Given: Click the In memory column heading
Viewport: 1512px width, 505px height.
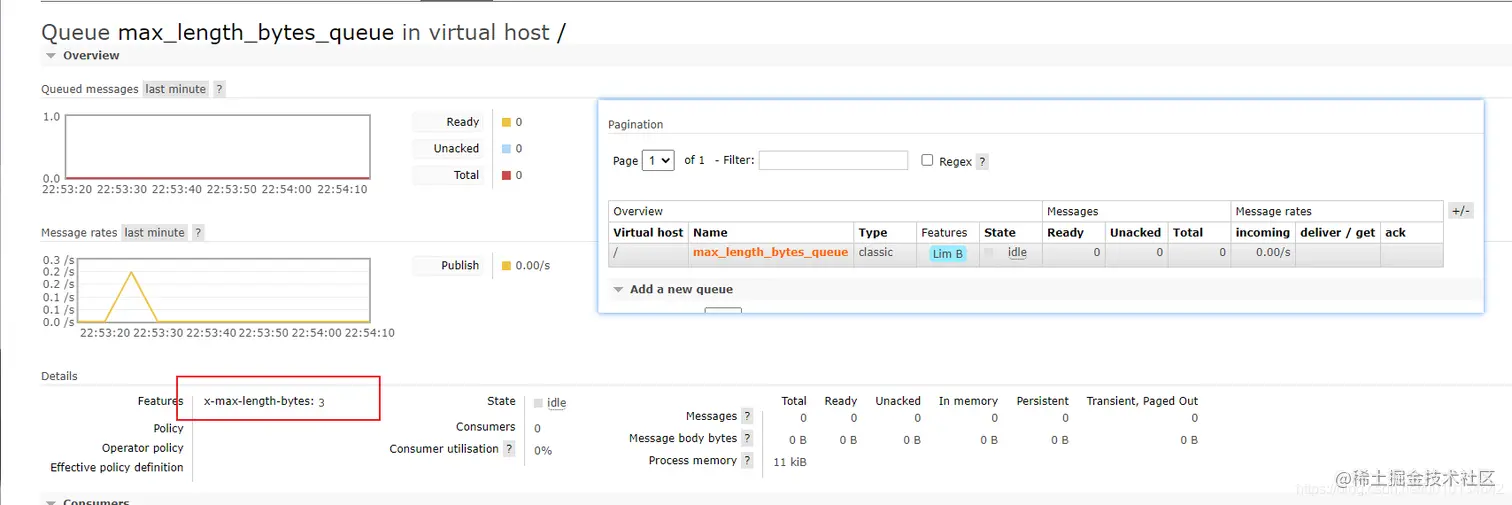Looking at the screenshot, I should pyautogui.click(x=968, y=401).
